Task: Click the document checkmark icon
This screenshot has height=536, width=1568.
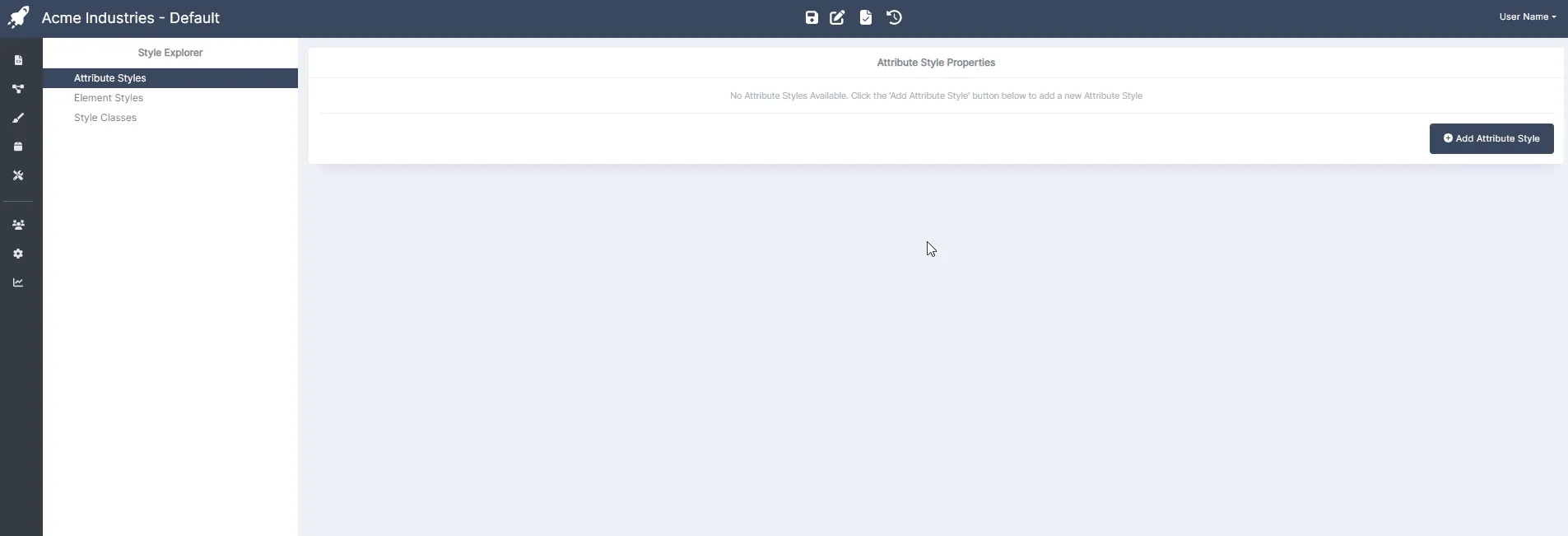Action: point(865,17)
